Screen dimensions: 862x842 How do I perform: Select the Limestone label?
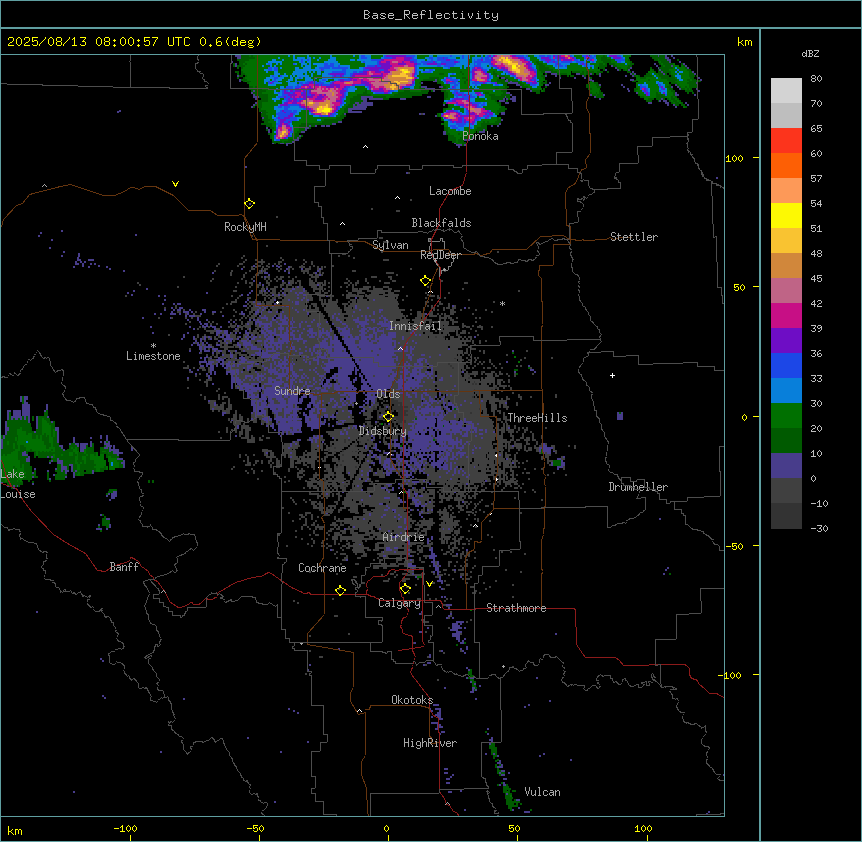[153, 356]
